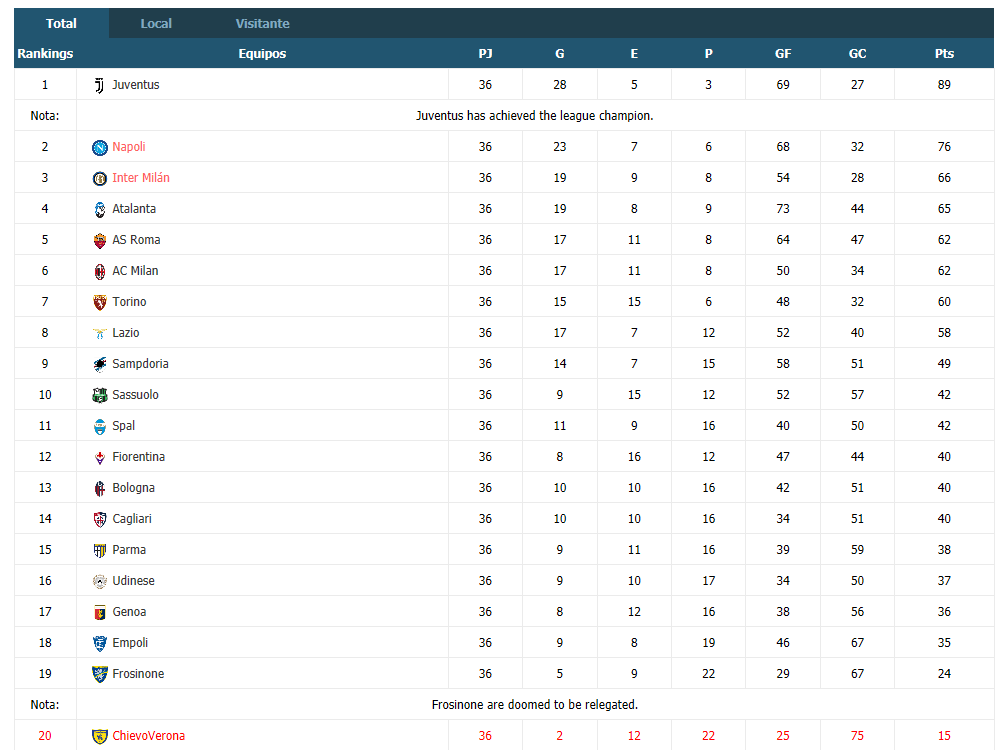This screenshot has width=1007, height=750.
Task: Click the Torino club crest icon
Action: pos(100,302)
